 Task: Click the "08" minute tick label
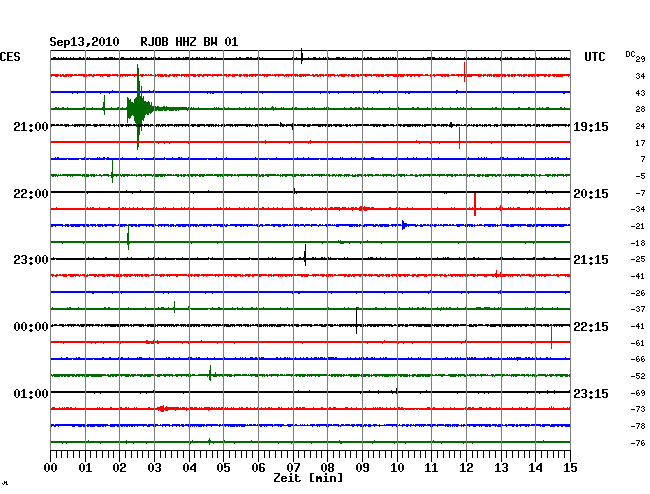point(327,467)
